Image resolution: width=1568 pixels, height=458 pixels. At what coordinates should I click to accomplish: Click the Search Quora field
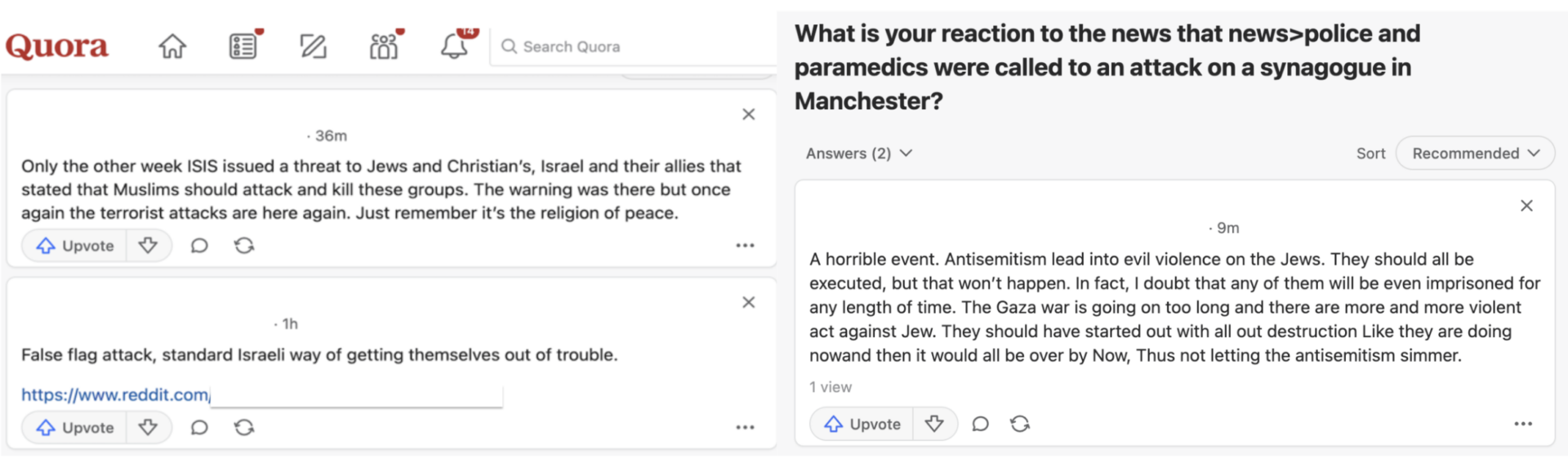point(637,47)
